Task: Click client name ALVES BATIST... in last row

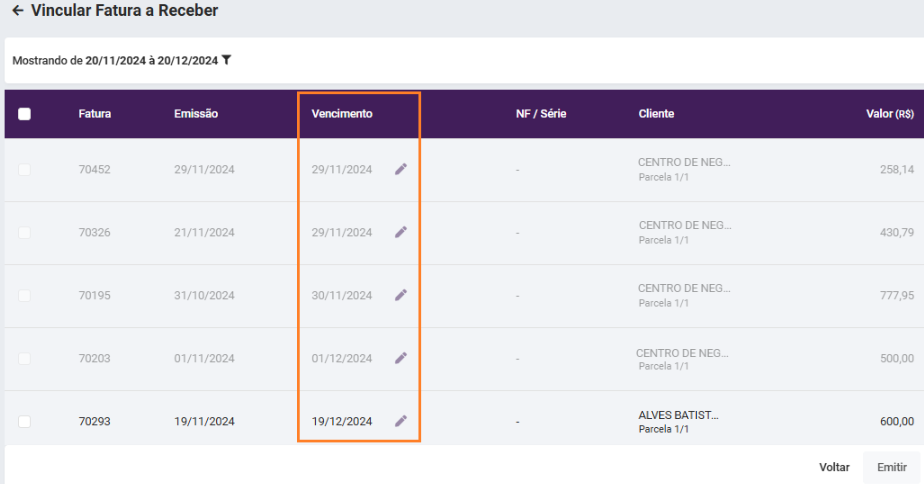Action: point(678,415)
